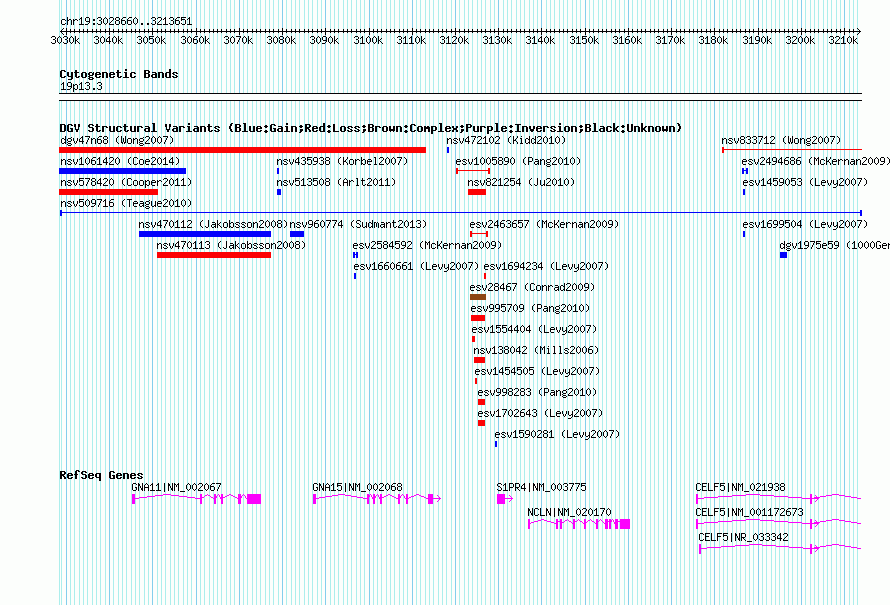Click esv1694234 (Levy2007) label
This screenshot has width=890, height=605.
[546, 266]
